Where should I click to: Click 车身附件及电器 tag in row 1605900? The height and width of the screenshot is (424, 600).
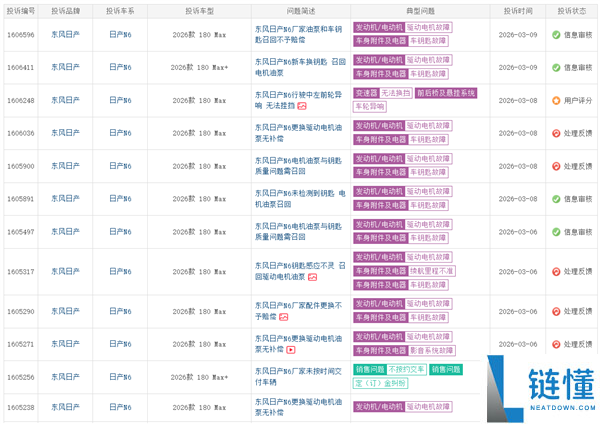(380, 173)
